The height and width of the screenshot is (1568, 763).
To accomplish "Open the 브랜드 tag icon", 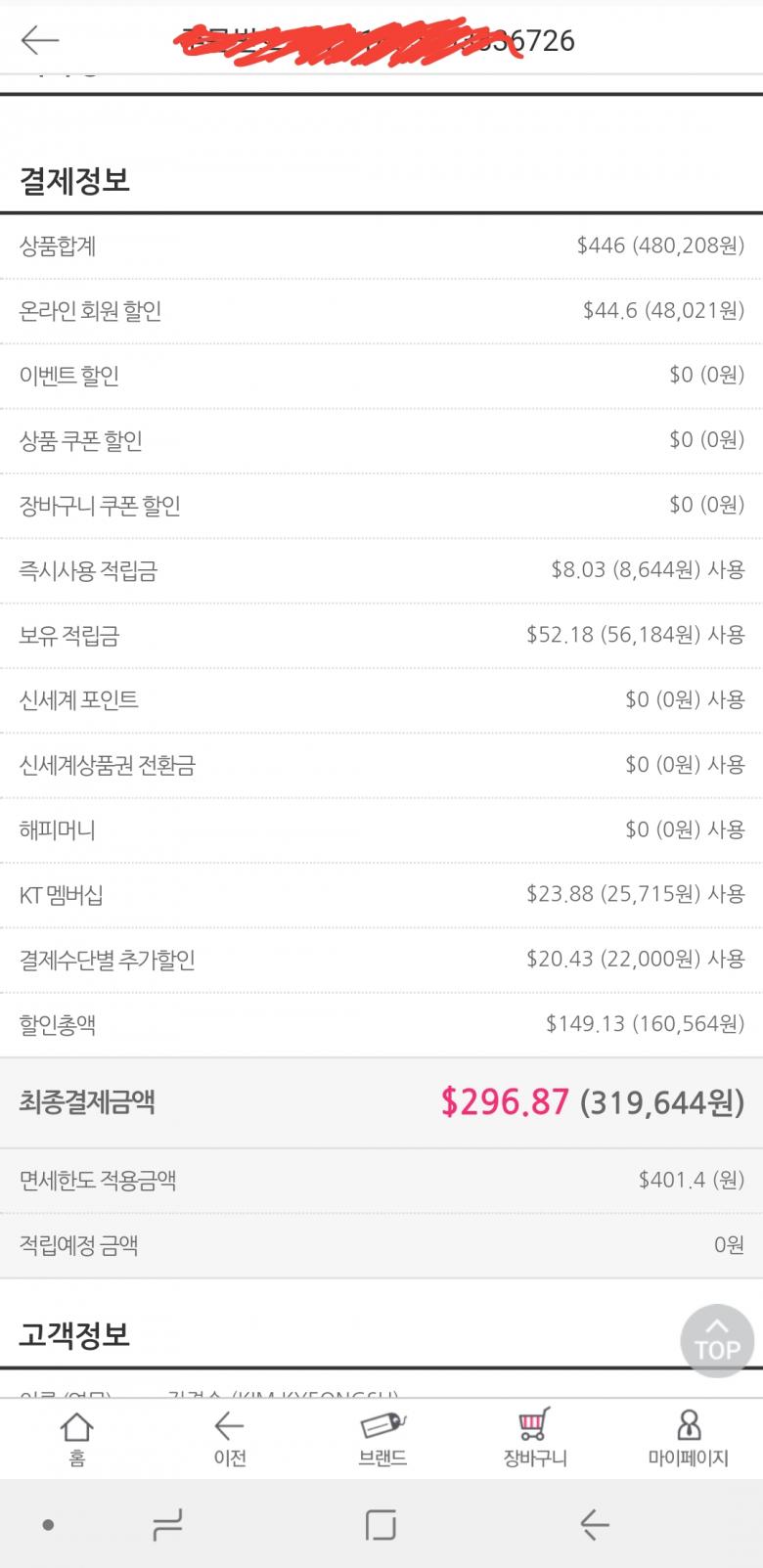I will point(381,1438).
